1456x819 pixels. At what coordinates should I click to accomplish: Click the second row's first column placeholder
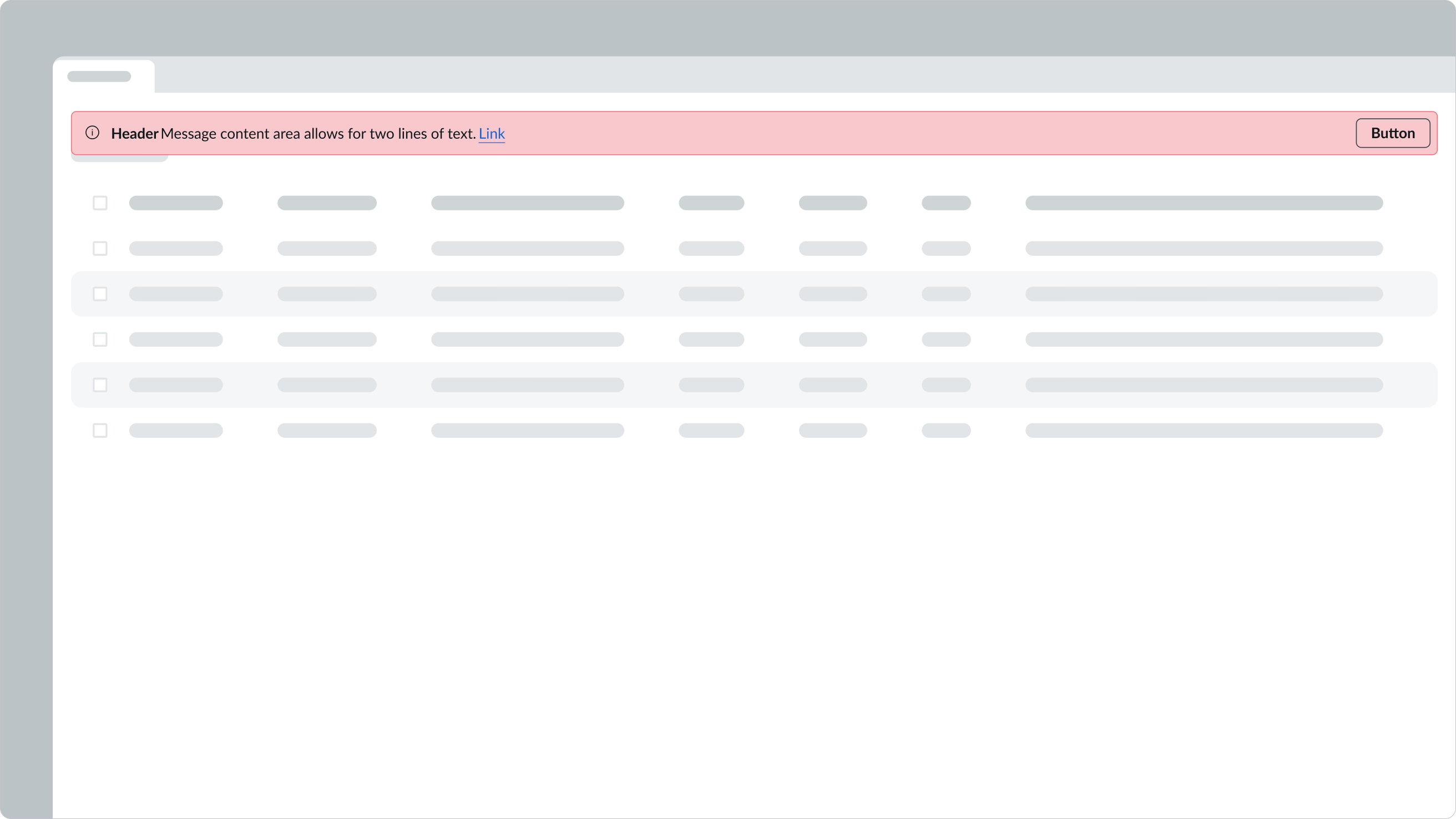point(176,249)
